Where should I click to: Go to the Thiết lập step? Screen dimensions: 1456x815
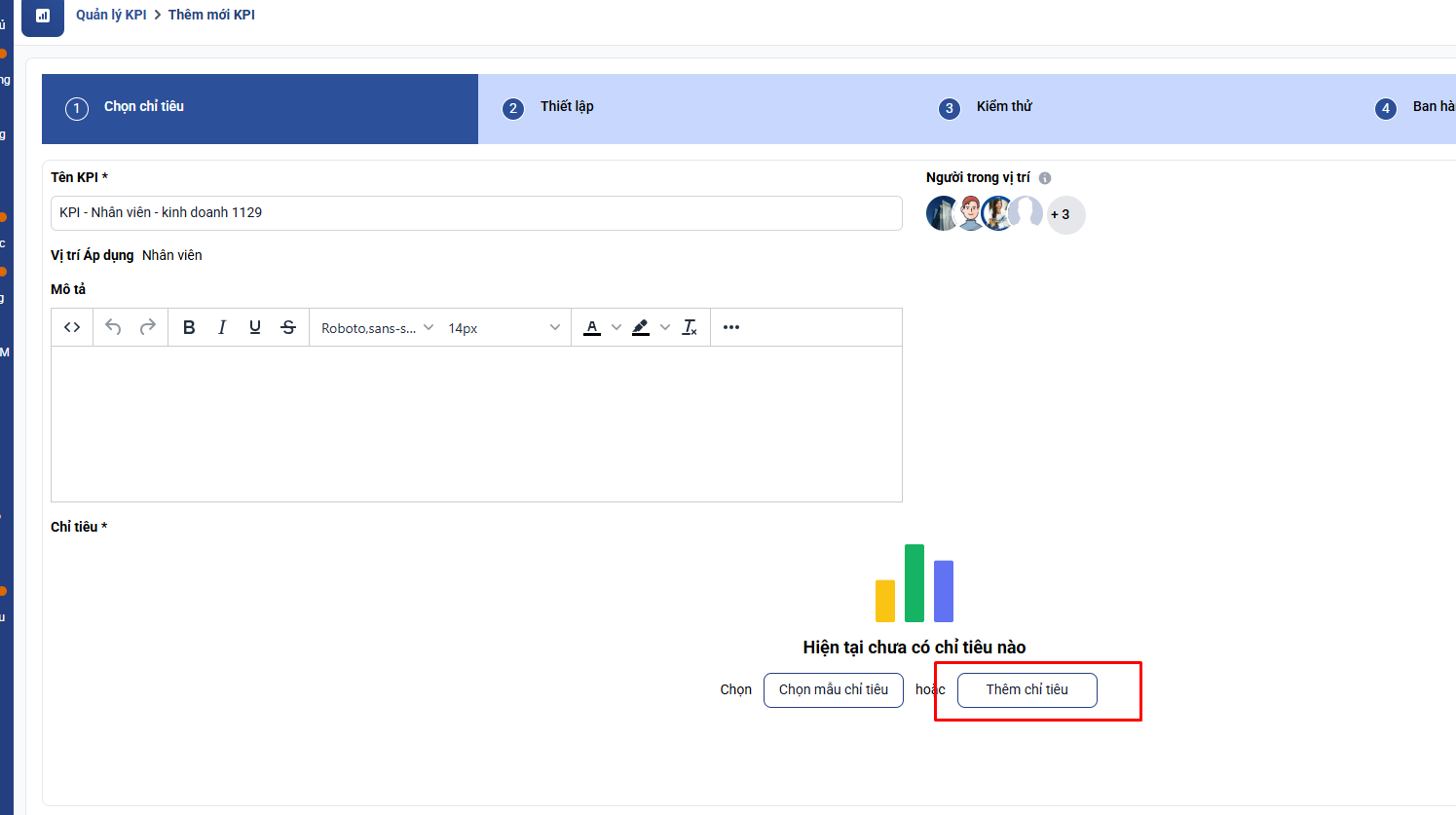tap(567, 107)
